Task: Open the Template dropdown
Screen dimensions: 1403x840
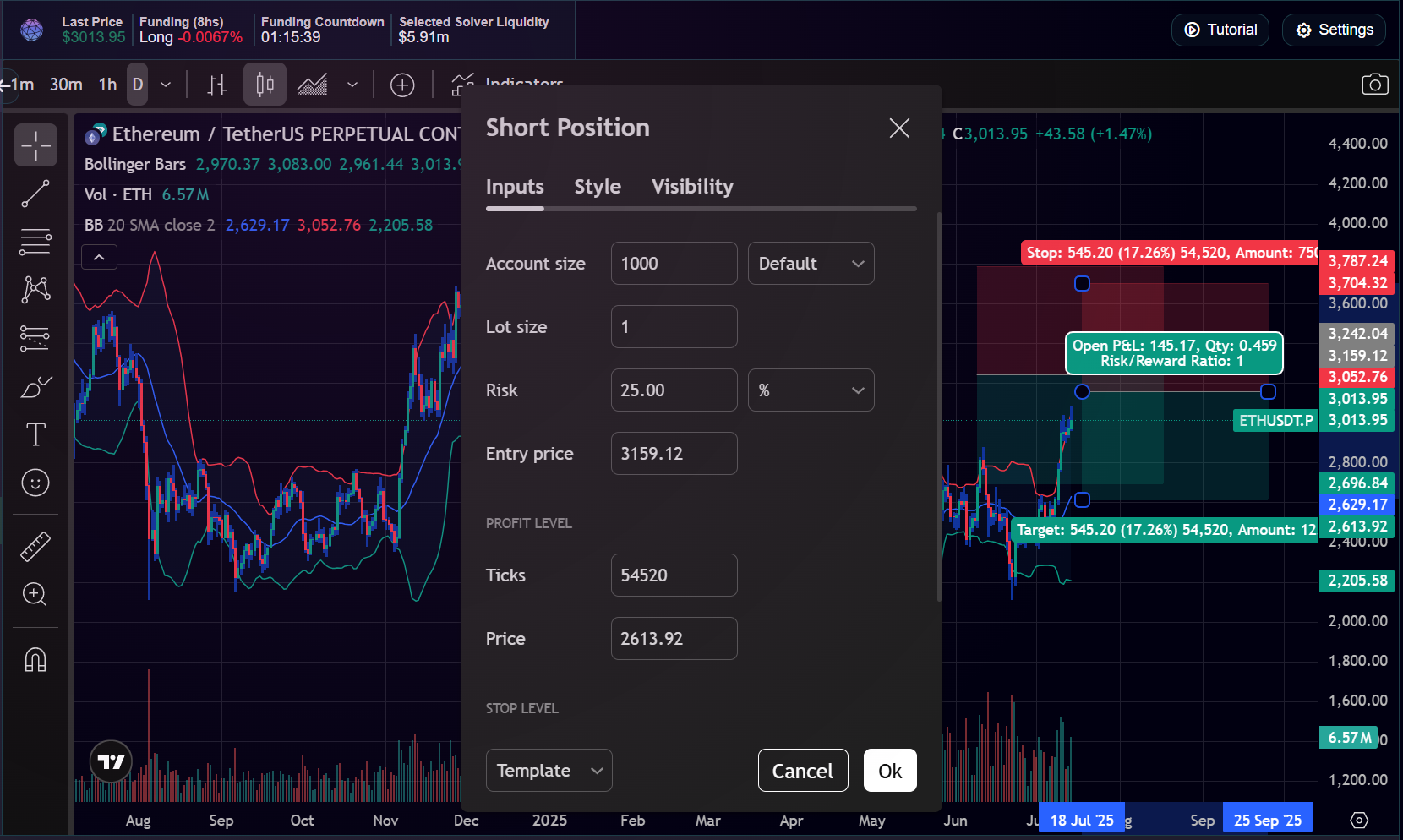Action: click(x=549, y=771)
